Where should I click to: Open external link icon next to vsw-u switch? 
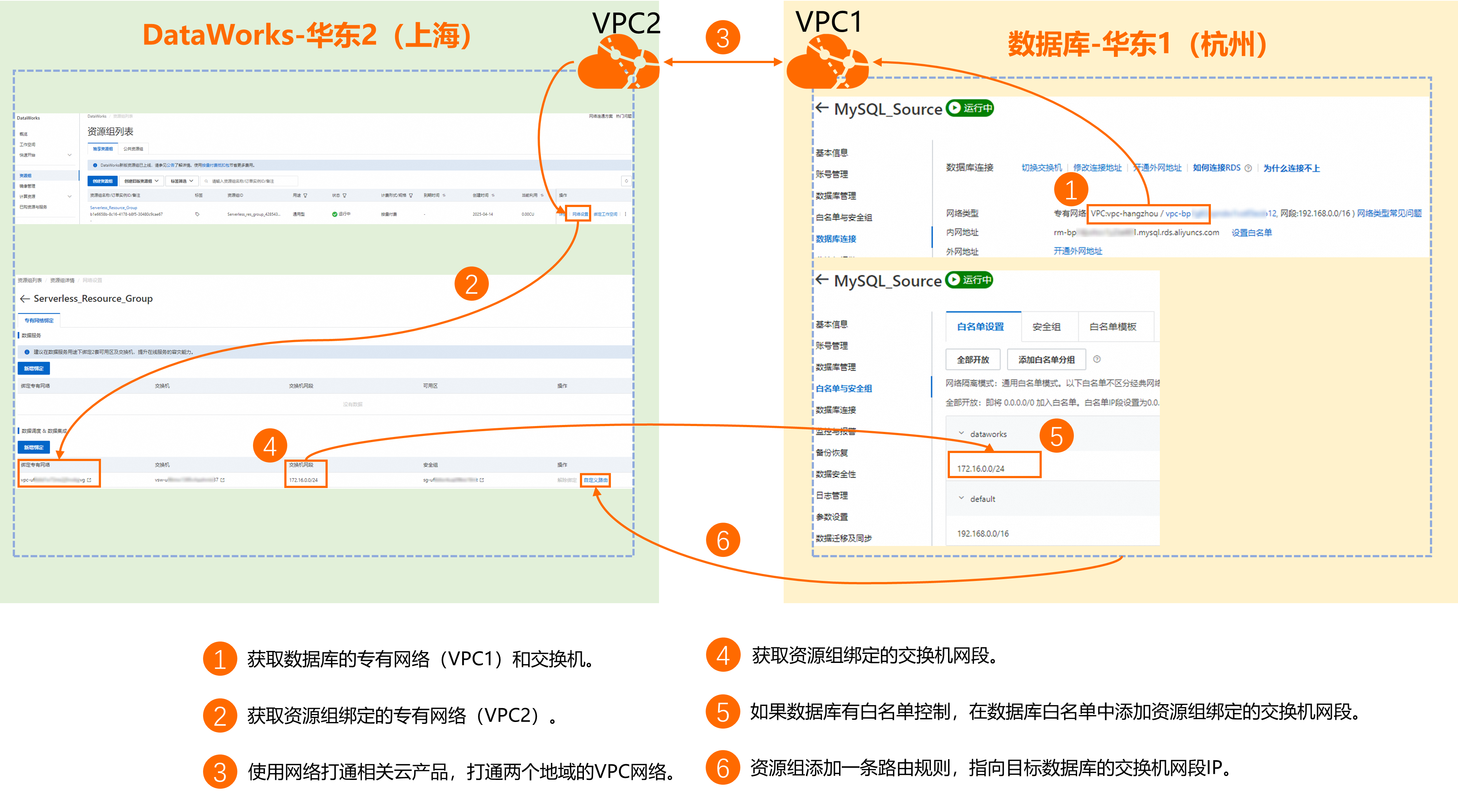pyautogui.click(x=222, y=480)
